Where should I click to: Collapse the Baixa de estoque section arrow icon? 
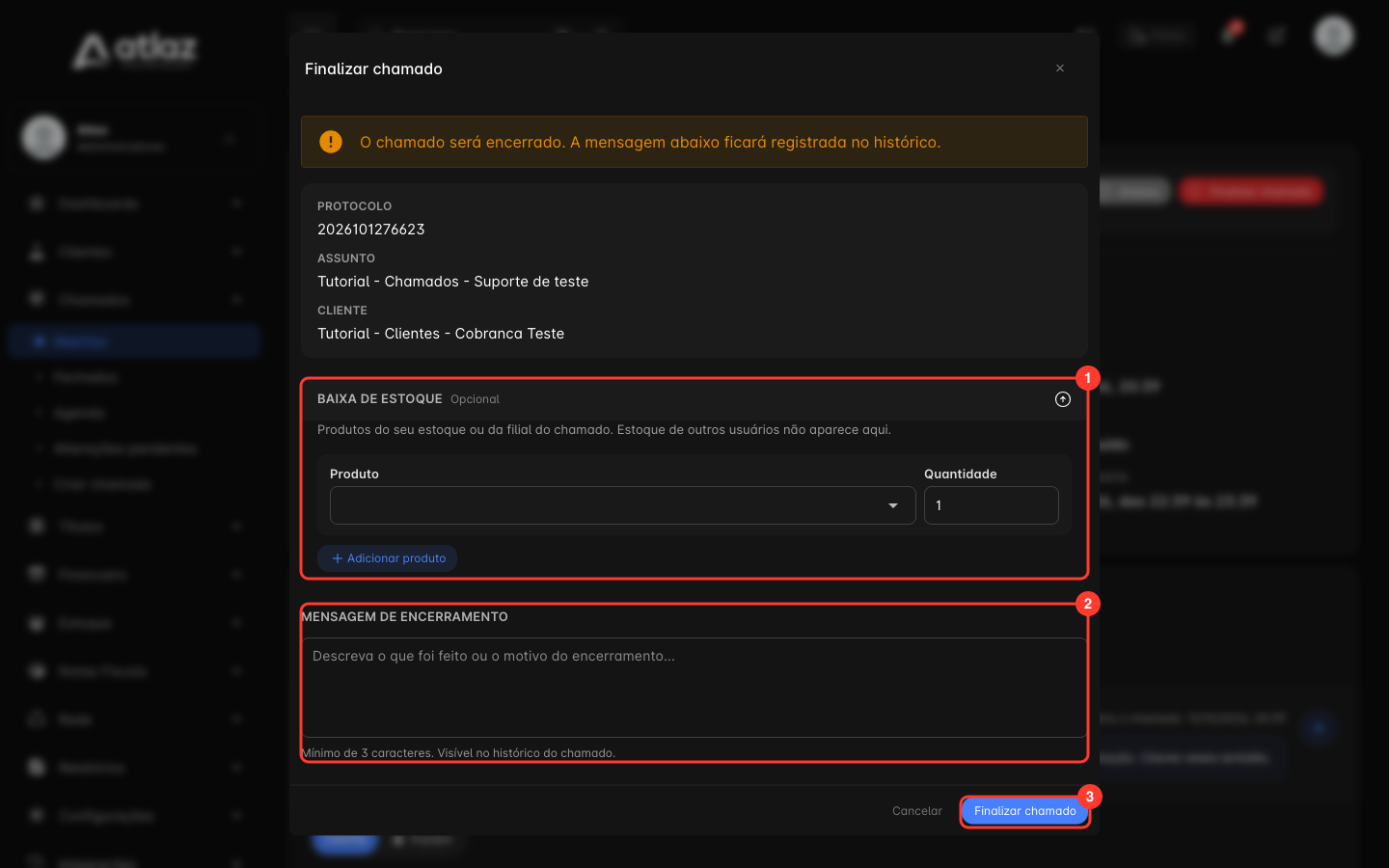pos(1063,399)
